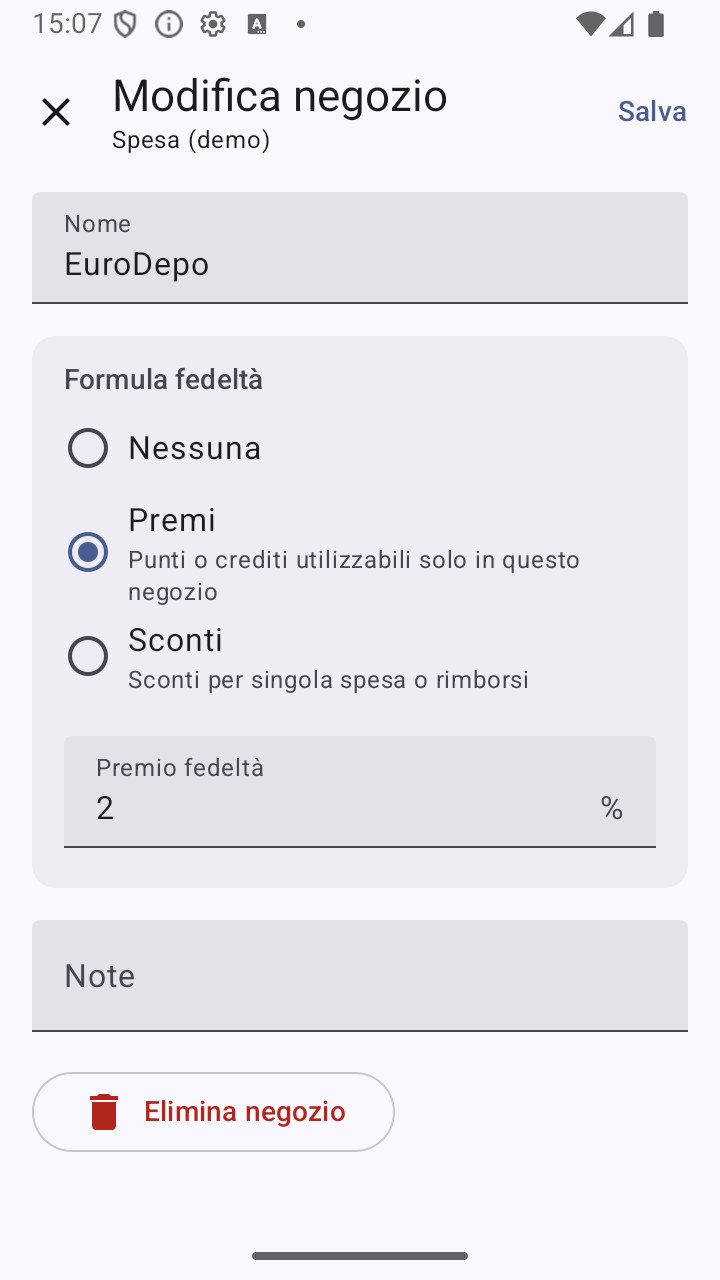
Task: Tap the red trash icon
Action: pos(104,1112)
